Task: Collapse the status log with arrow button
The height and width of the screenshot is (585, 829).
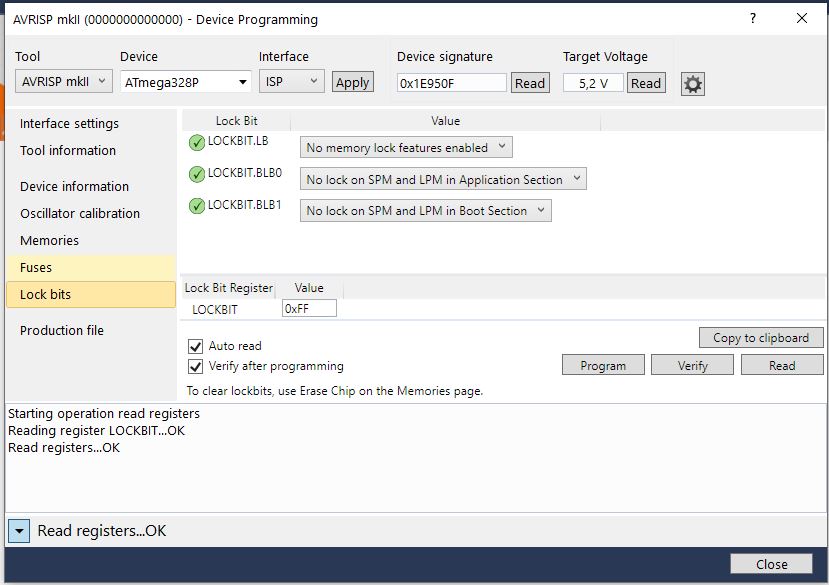Action: (x=19, y=531)
